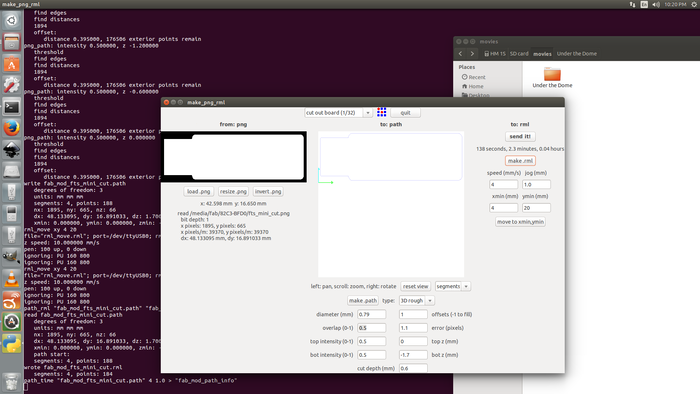Open the Trash in the dock

point(12,381)
